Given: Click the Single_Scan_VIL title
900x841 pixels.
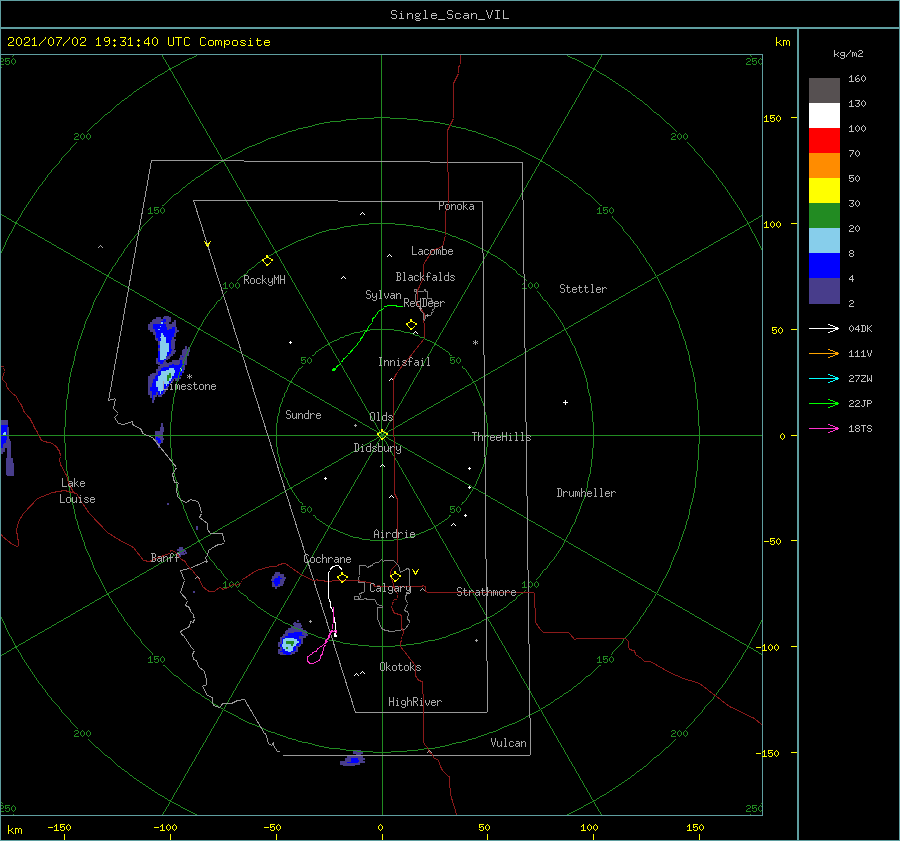Looking at the screenshot, I should [449, 14].
